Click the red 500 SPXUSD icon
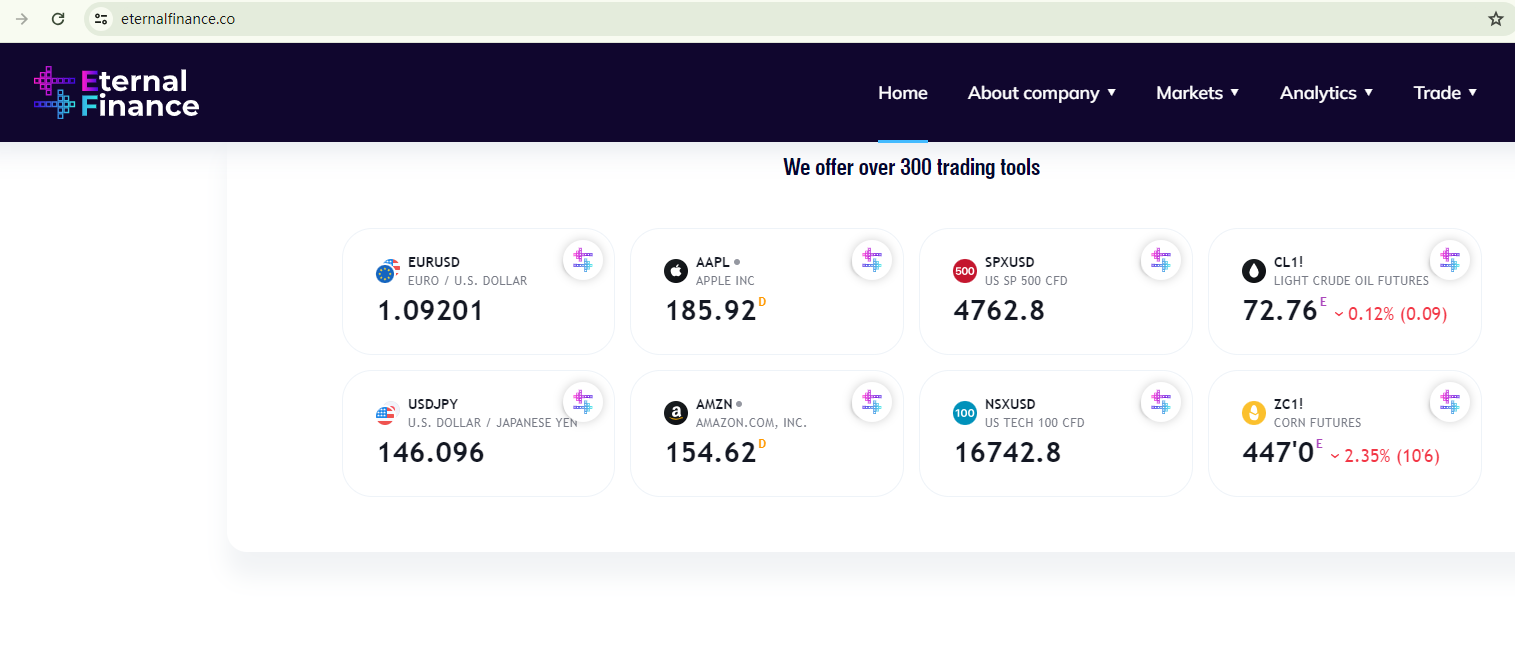The height and width of the screenshot is (654, 1515). (965, 271)
